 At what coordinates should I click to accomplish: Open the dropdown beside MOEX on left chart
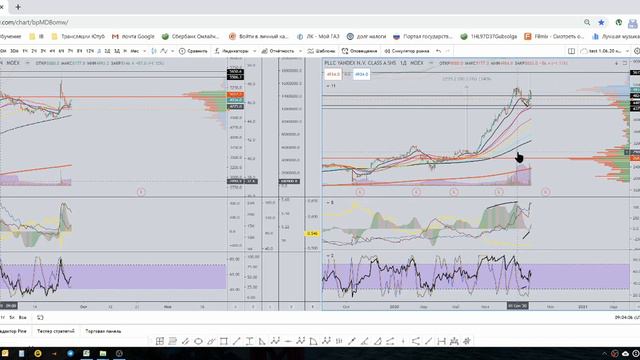point(27,63)
